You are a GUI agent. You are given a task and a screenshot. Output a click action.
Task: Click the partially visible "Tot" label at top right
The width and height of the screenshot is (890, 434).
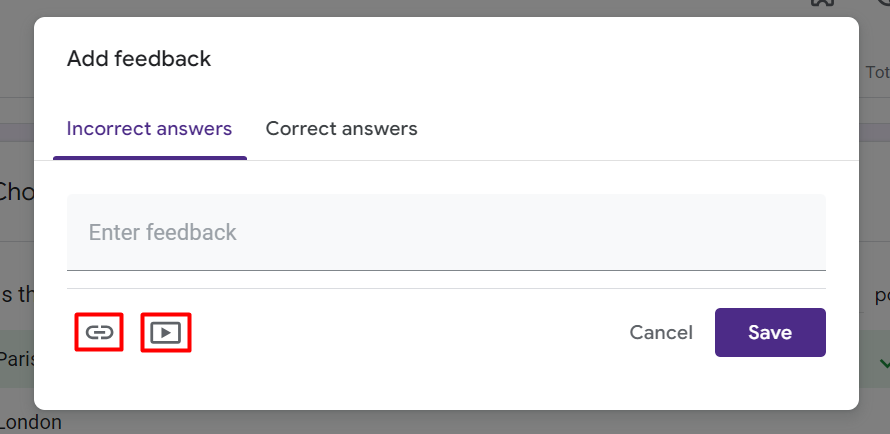(x=876, y=73)
